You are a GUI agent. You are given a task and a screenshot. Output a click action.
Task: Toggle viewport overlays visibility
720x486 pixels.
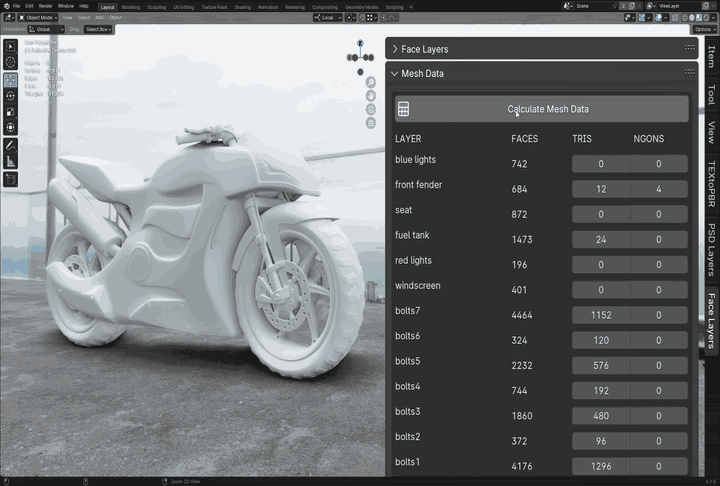click(x=658, y=17)
